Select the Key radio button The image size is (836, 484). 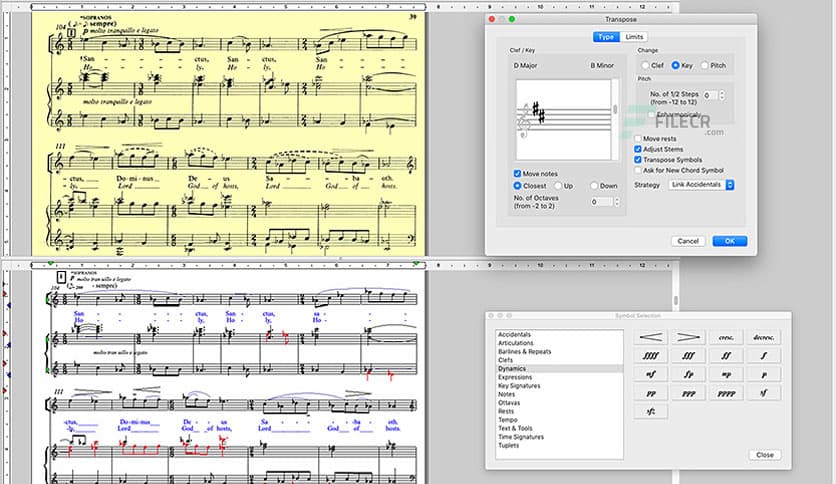676,65
